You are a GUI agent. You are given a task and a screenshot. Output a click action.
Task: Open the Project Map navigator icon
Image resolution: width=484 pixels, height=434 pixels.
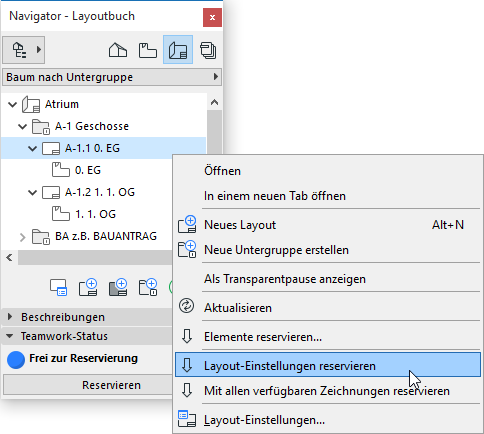(118, 50)
